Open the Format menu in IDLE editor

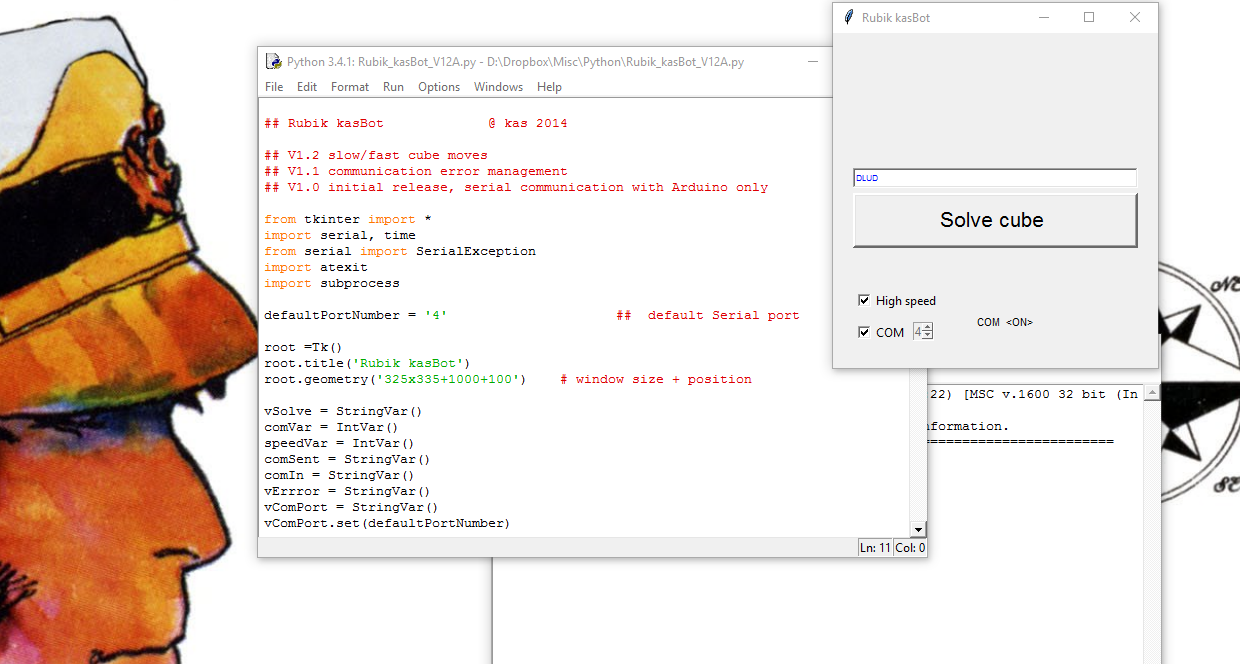click(350, 87)
